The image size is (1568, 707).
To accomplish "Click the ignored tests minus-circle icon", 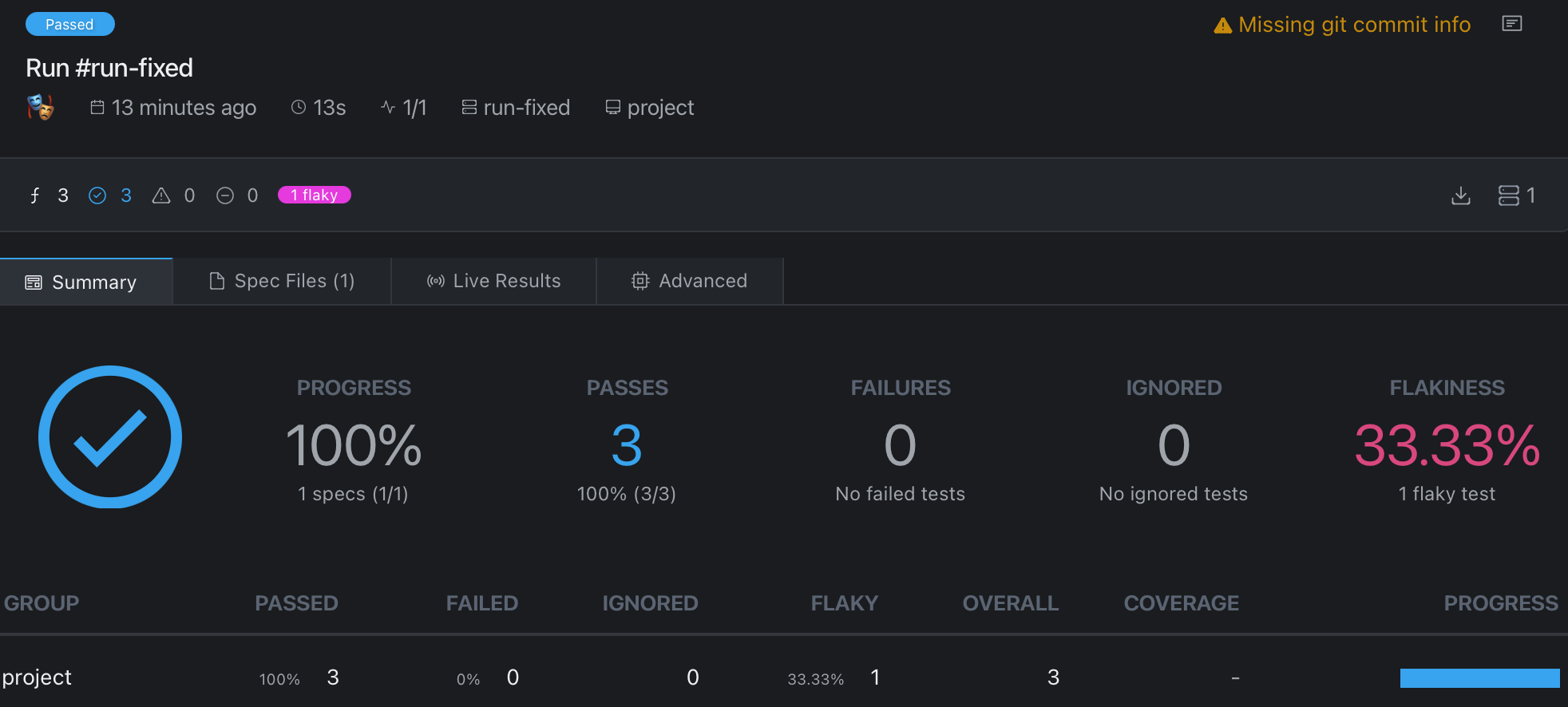I will tap(225, 196).
